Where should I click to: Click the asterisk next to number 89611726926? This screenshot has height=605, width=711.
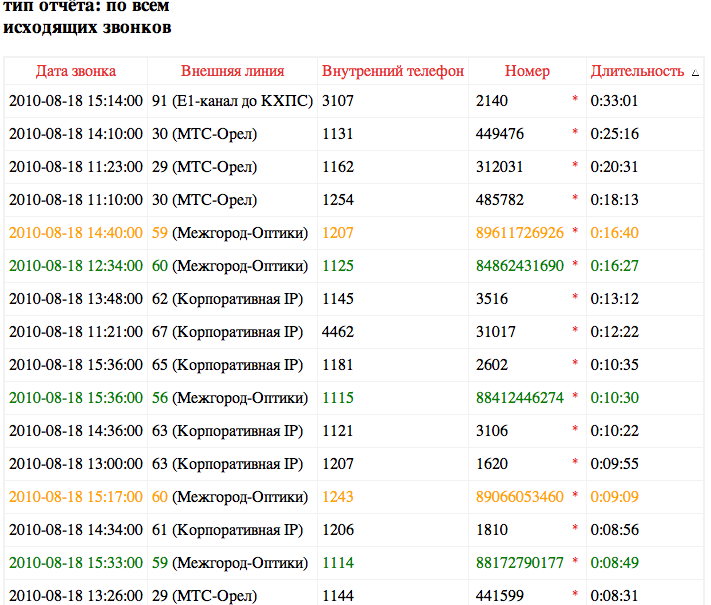click(574, 233)
